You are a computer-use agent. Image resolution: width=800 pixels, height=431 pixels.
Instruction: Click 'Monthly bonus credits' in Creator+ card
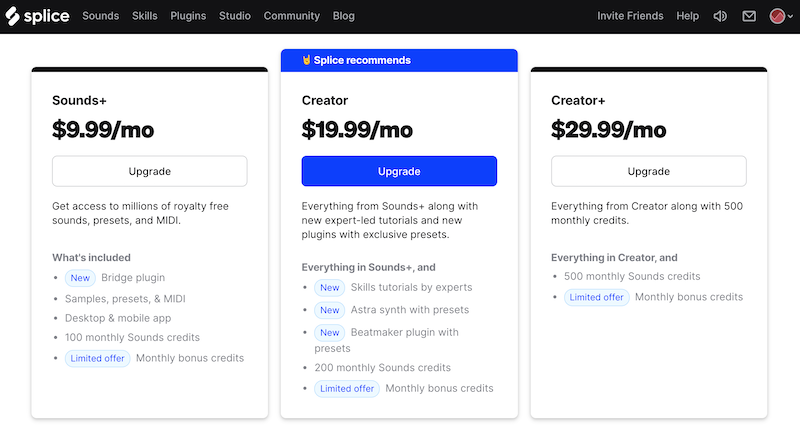(689, 297)
